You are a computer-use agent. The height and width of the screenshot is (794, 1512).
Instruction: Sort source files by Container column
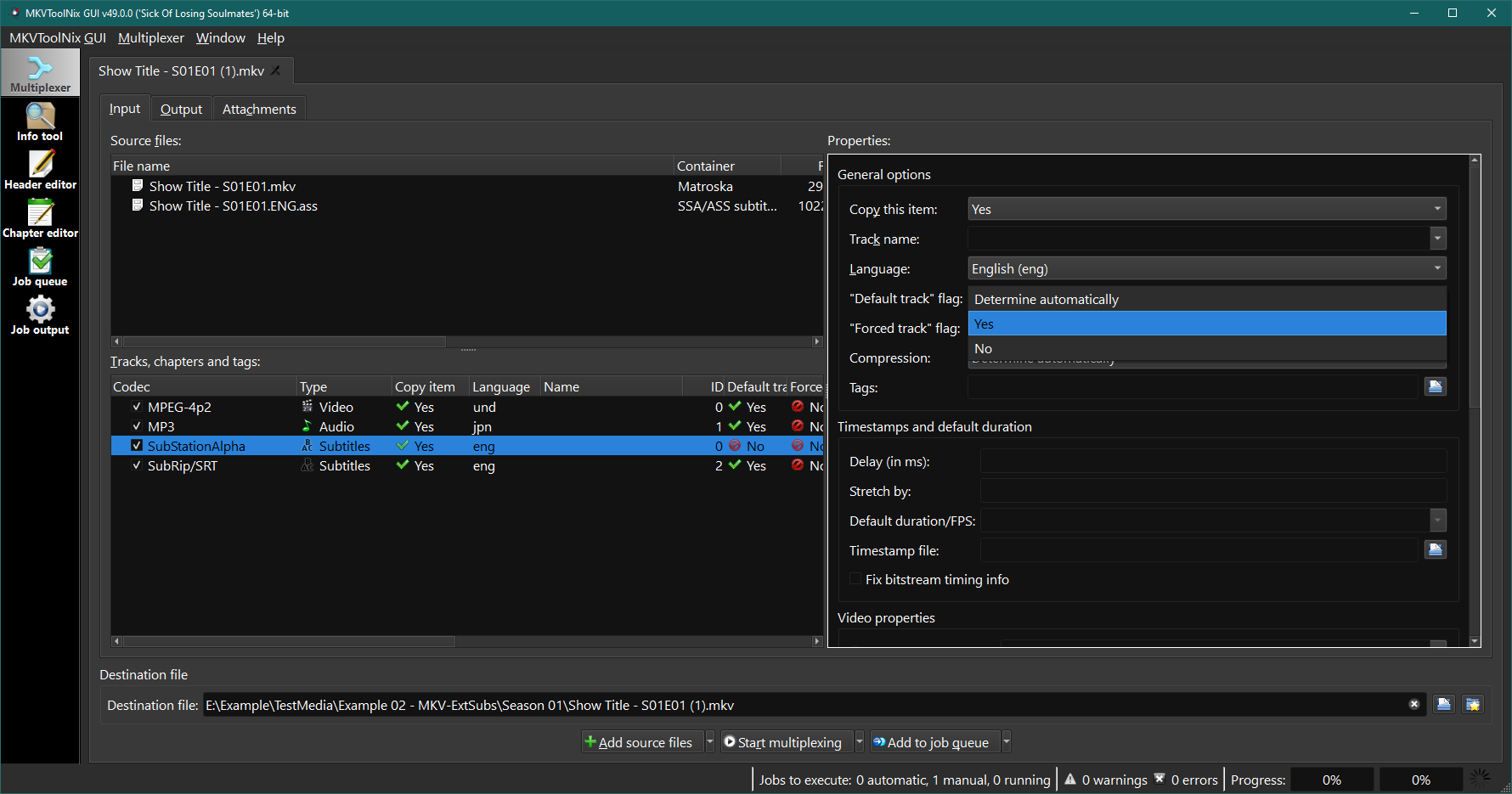(x=727, y=166)
